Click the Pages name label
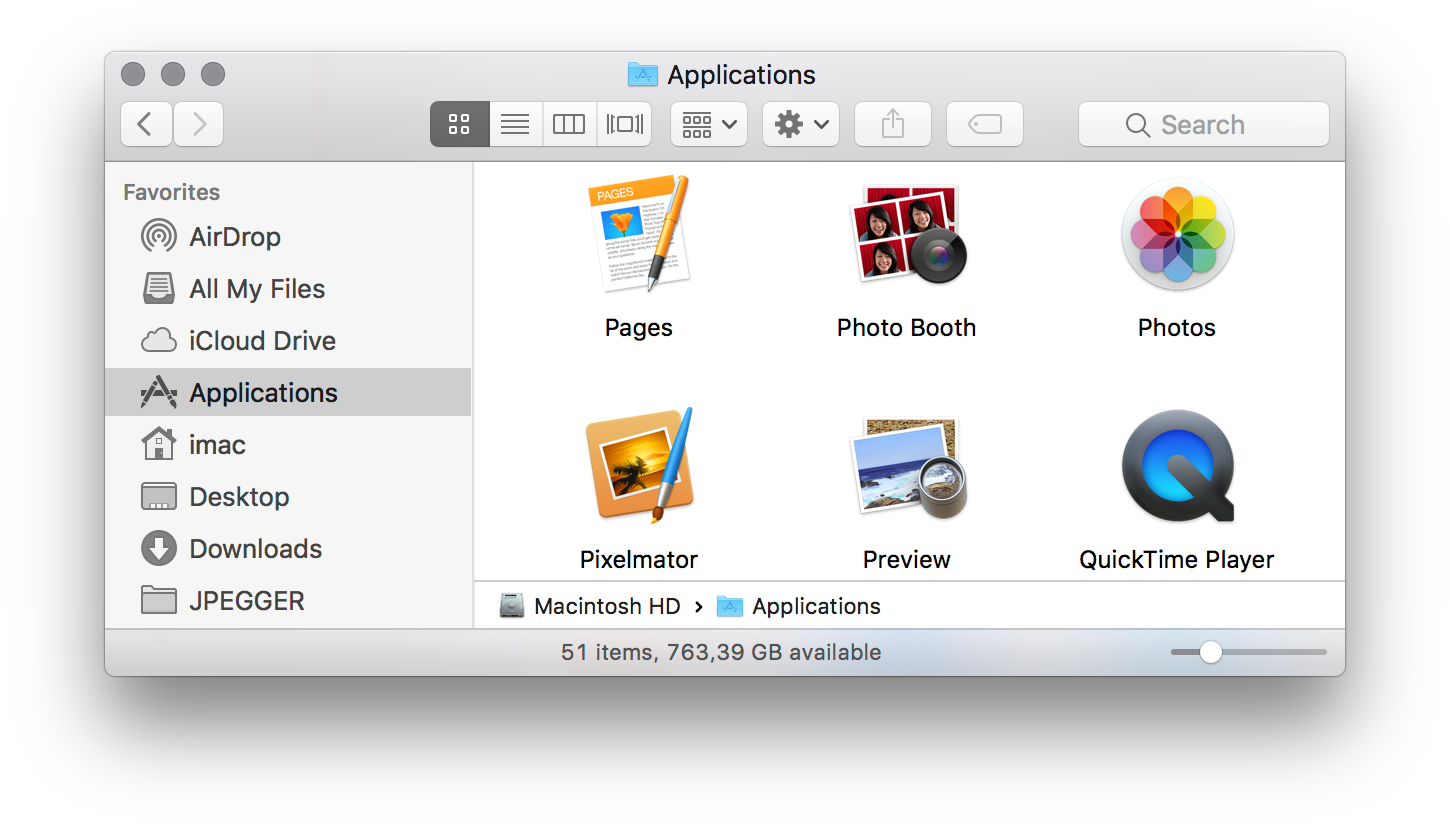The height and width of the screenshot is (824, 1450). click(639, 328)
